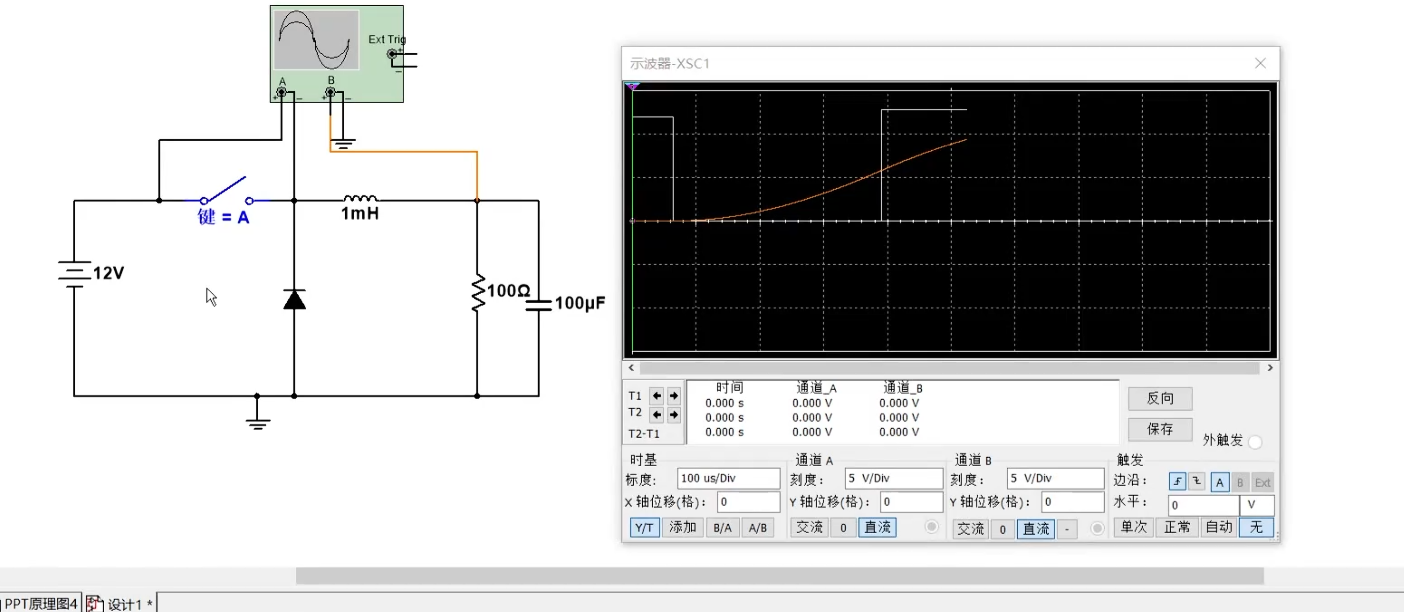The height and width of the screenshot is (612, 1404).
Task: Select rising edge trigger icon
Action: 1178,481
